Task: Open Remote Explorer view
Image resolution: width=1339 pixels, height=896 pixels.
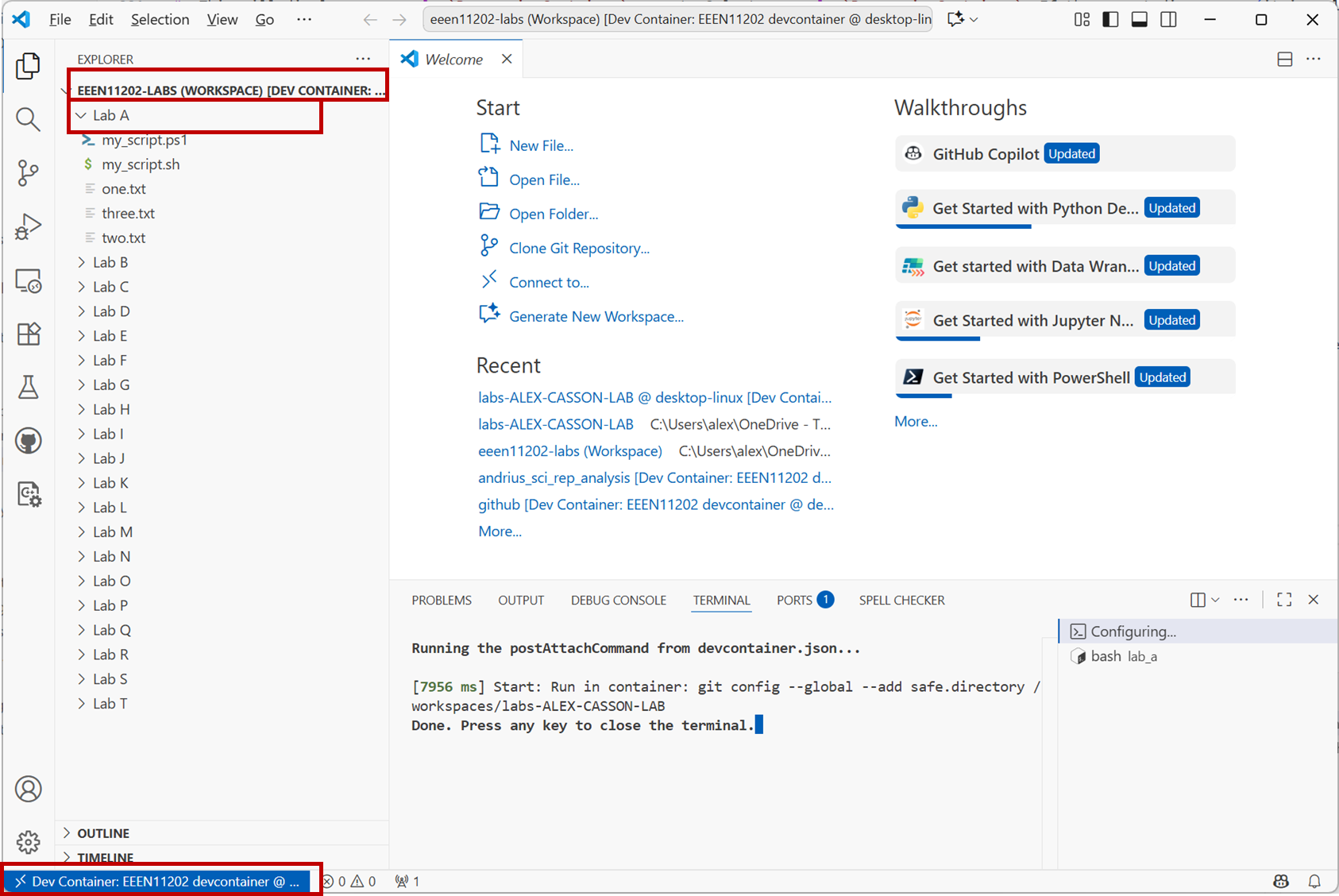Action: pyautogui.click(x=28, y=280)
